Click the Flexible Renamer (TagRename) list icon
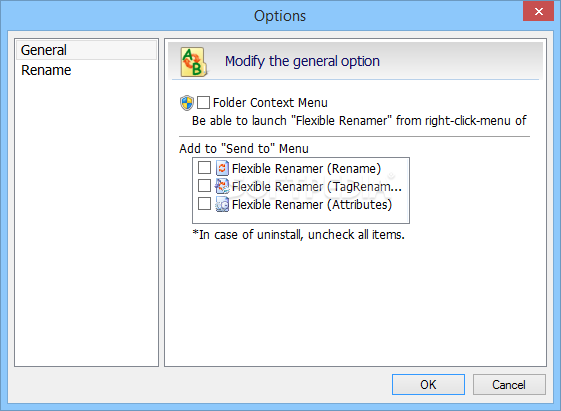561x411 pixels. click(x=222, y=186)
